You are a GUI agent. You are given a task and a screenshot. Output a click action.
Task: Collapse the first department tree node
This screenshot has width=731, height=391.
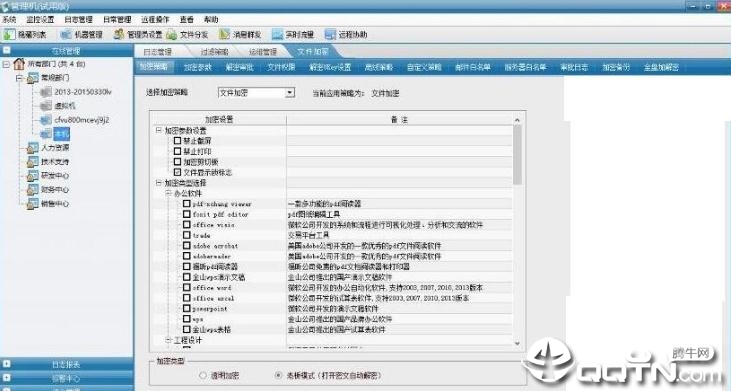pyautogui.click(x=20, y=78)
